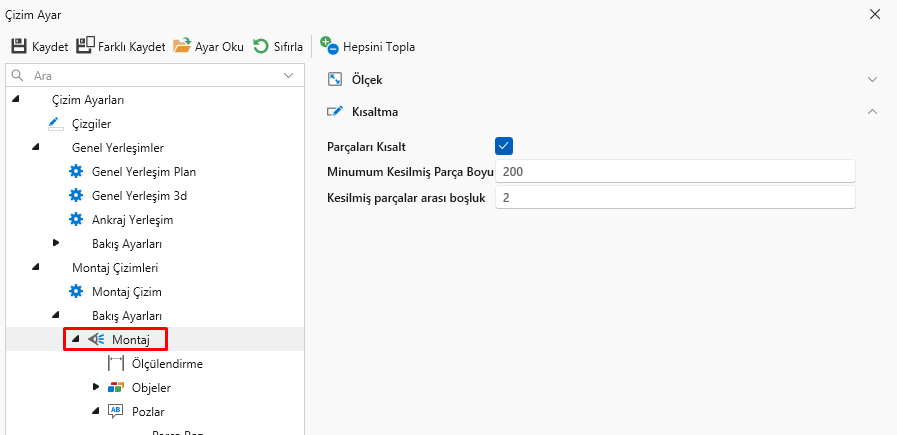Reset settings using the Sıfırla icon
The width and height of the screenshot is (897, 435).
click(x=261, y=46)
